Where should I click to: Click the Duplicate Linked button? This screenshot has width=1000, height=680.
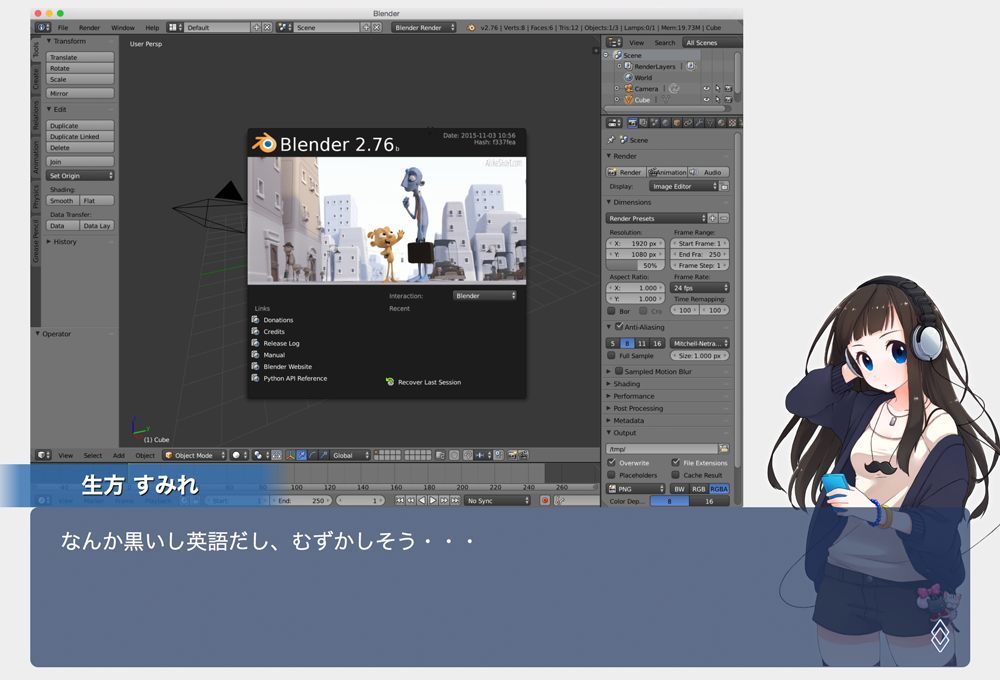[x=80, y=137]
